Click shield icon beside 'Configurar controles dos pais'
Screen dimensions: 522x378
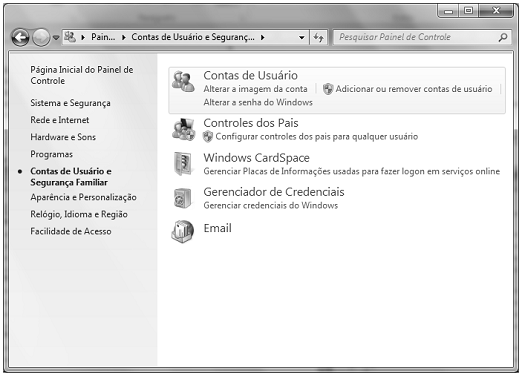[x=208, y=137]
